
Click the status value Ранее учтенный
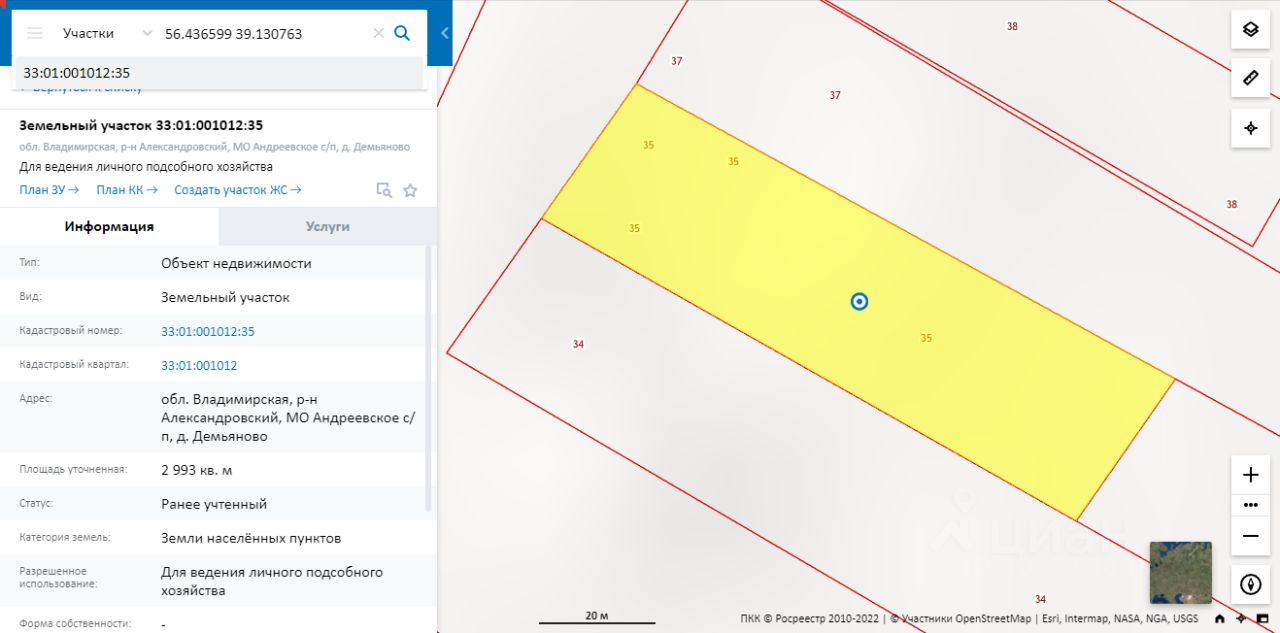214,504
